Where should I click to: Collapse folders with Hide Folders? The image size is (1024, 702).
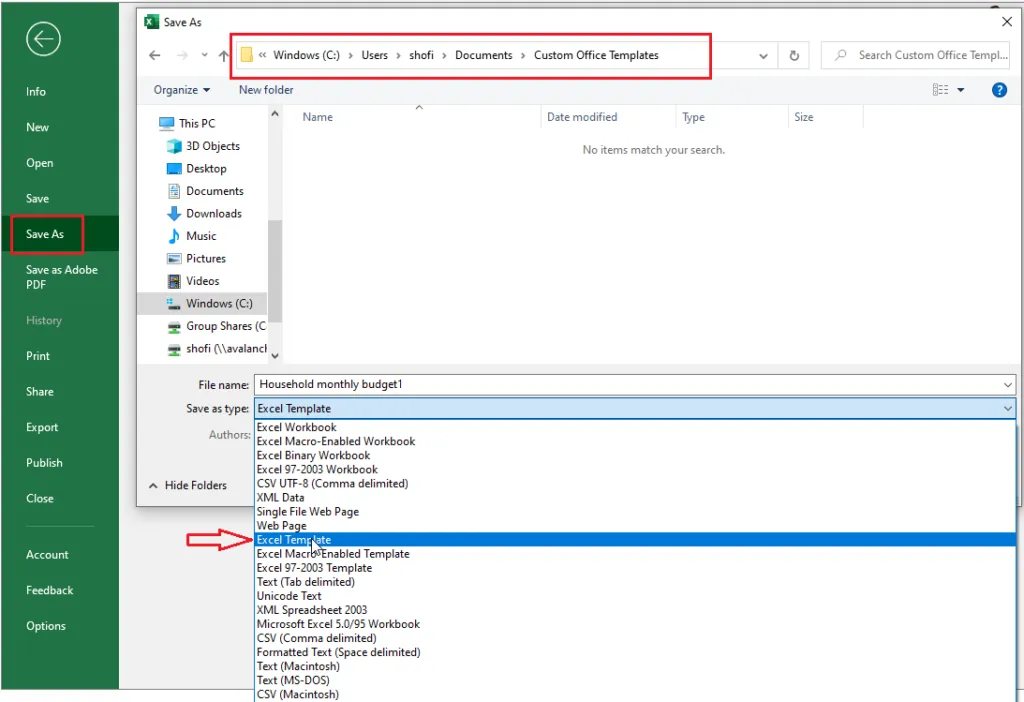pos(188,485)
